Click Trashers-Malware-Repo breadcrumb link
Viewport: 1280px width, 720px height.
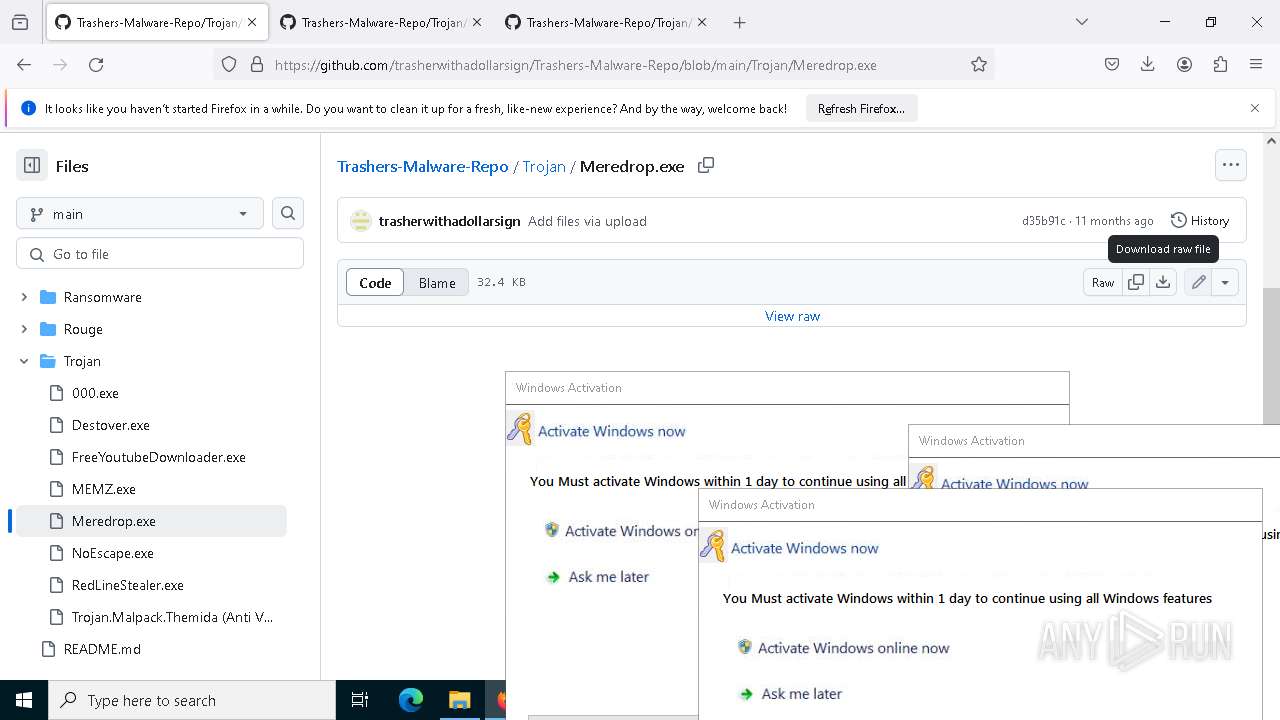423,166
